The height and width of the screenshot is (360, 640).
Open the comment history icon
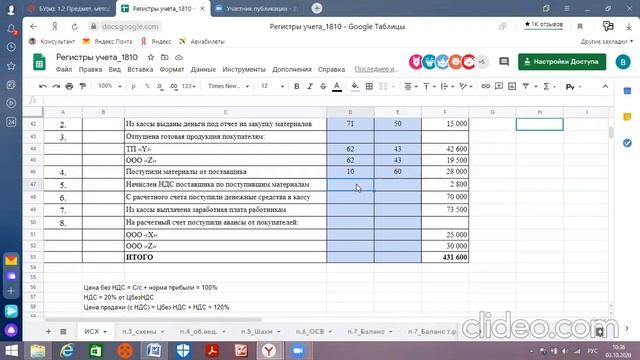click(504, 62)
